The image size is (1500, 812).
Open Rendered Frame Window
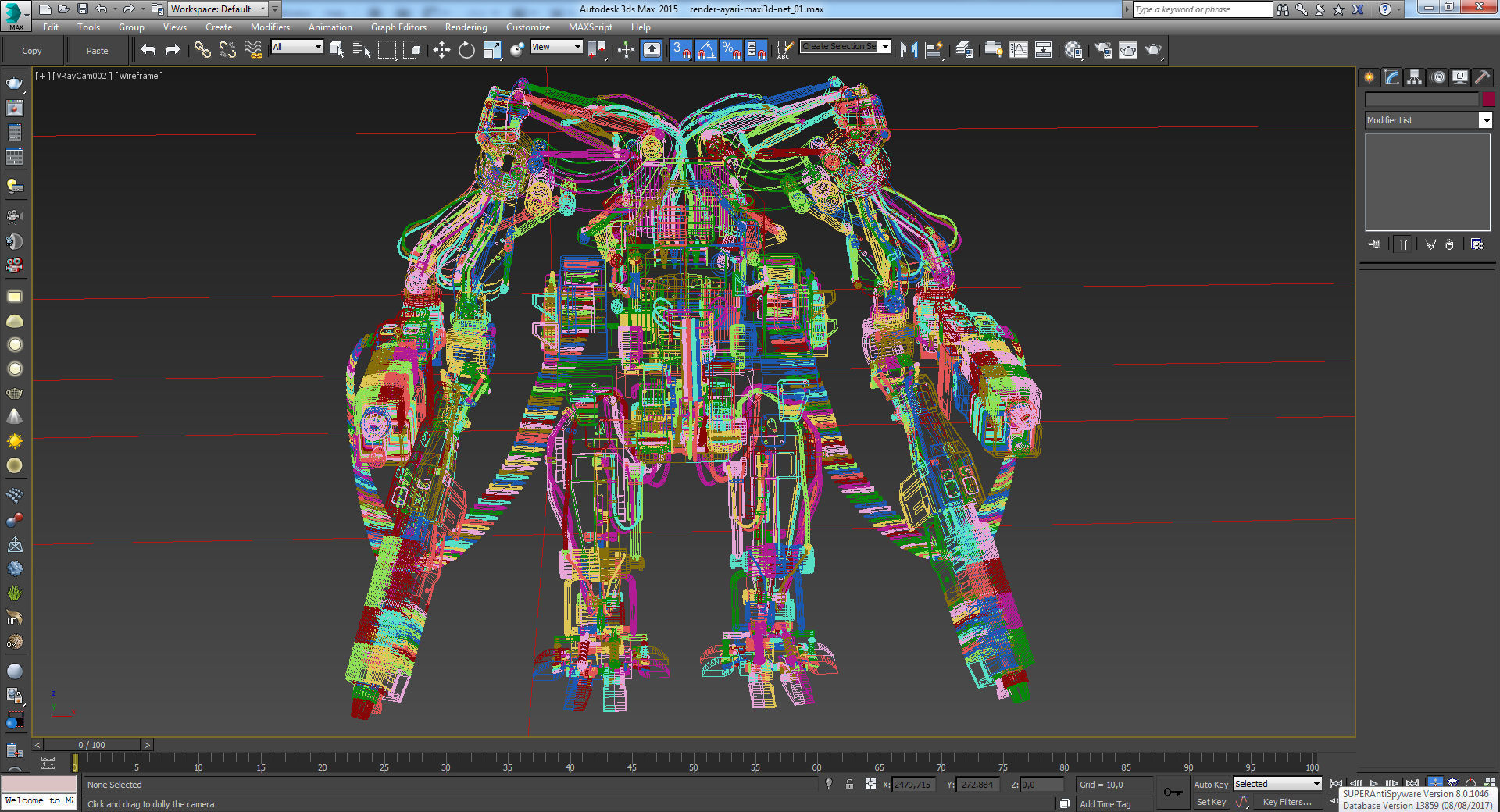point(1128,50)
